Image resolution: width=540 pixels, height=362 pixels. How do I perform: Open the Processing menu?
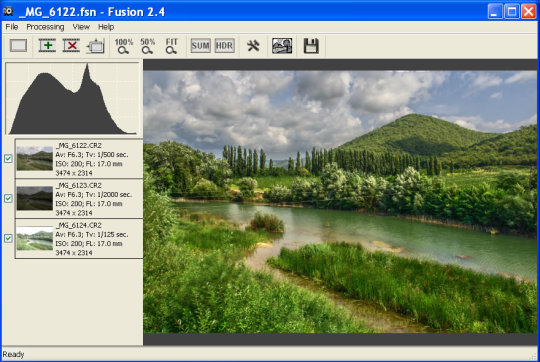[x=45, y=27]
